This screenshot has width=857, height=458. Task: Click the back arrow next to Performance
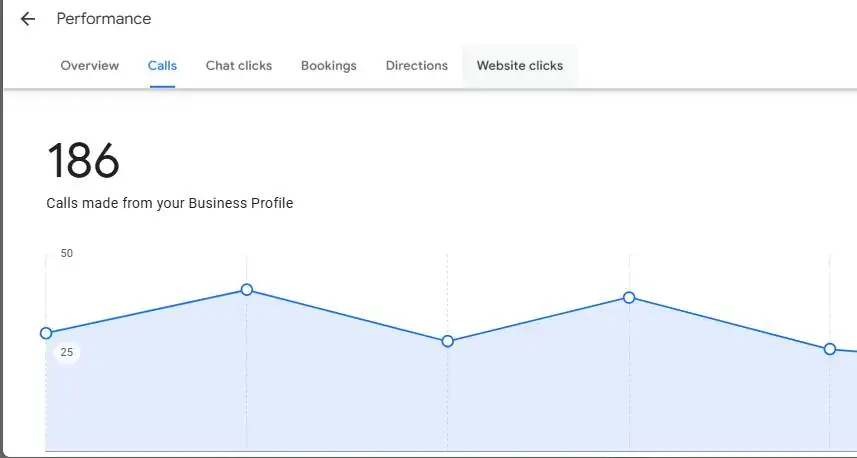(x=27, y=19)
